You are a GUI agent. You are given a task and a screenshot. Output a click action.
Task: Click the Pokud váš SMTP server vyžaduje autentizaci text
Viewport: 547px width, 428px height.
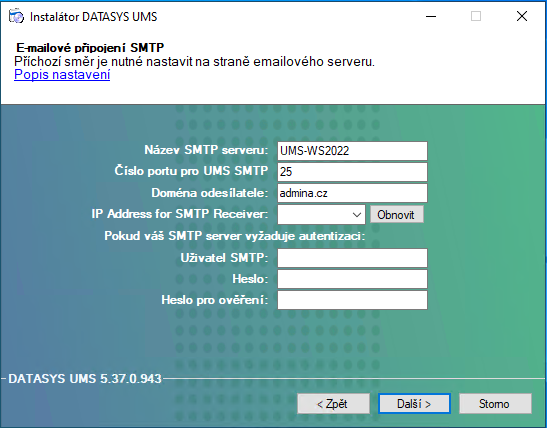click(234, 236)
